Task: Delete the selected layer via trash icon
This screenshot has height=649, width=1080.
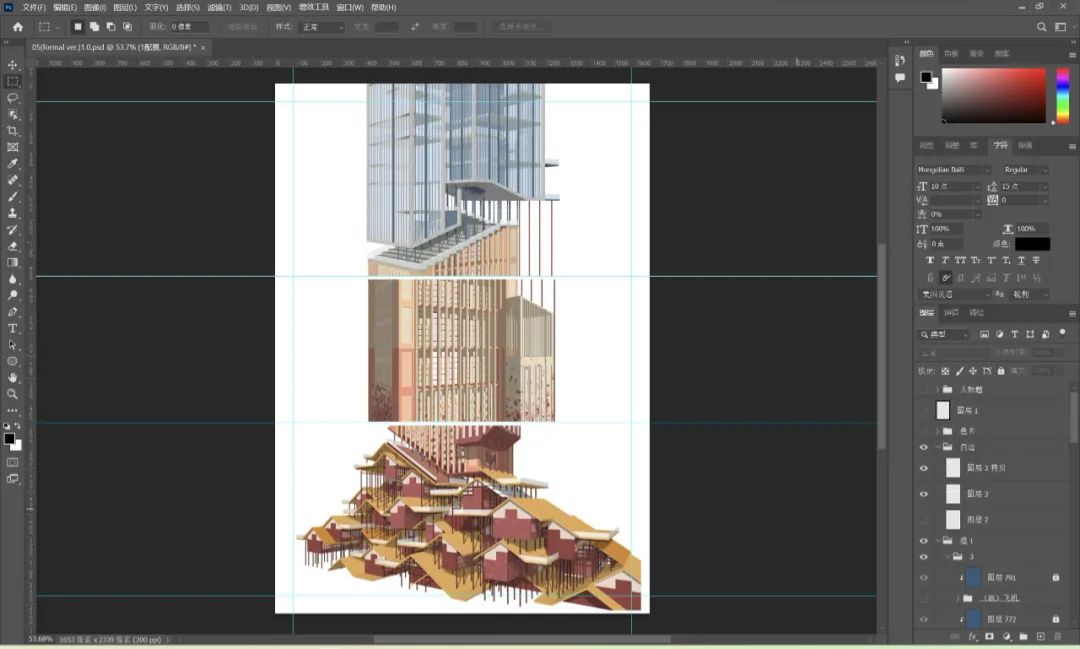Action: click(x=1058, y=637)
